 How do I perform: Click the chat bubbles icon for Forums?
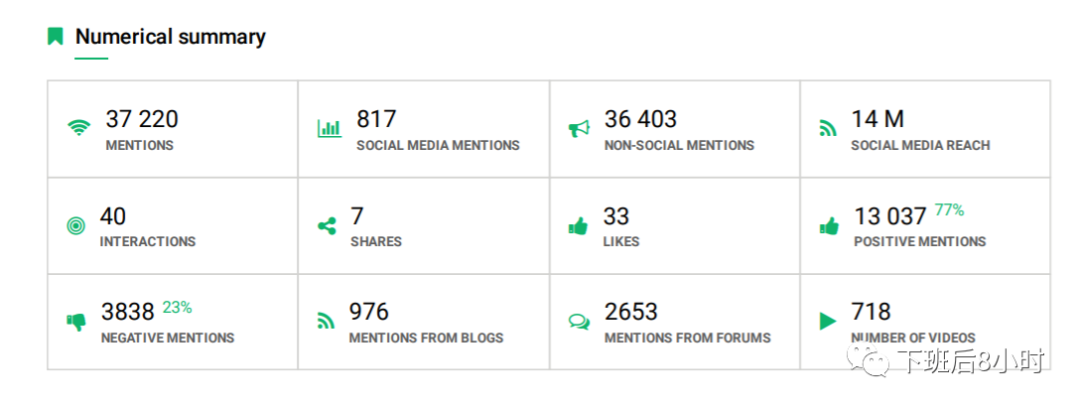[x=579, y=322]
